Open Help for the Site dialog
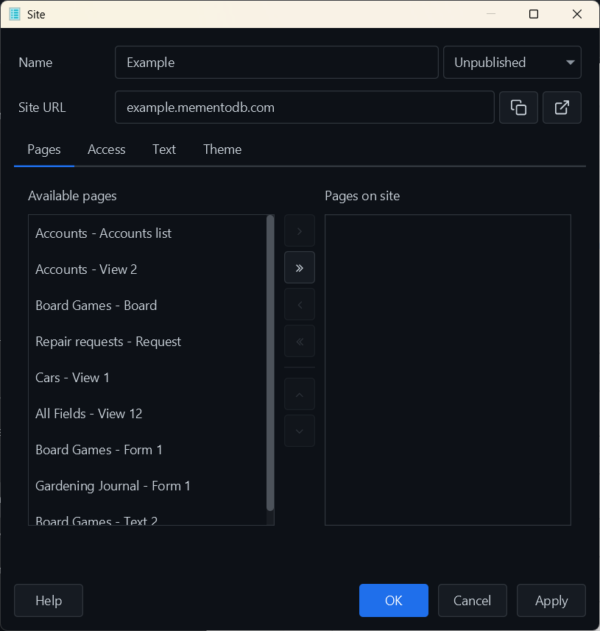600x631 pixels. pyautogui.click(x=48, y=600)
